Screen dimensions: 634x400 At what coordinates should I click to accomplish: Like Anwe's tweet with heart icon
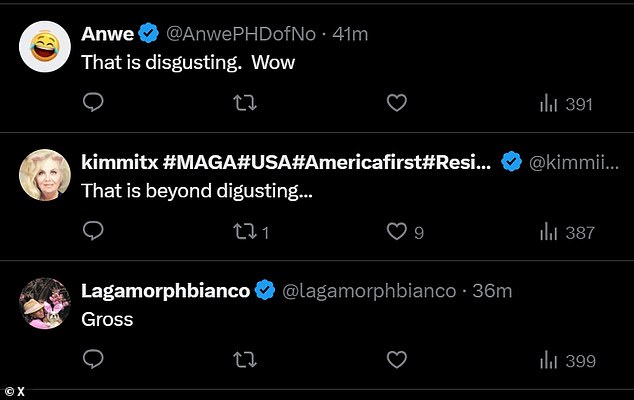(396, 103)
